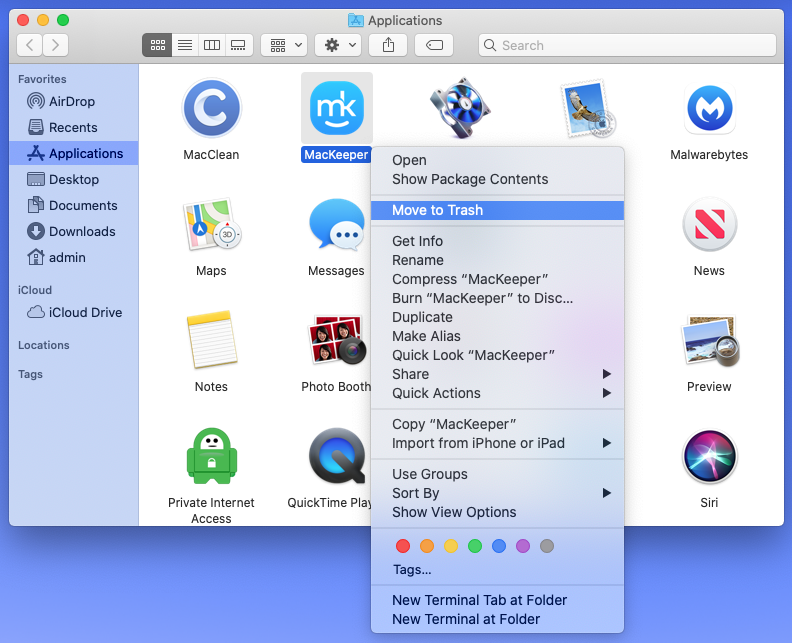
Task: Open the MacClean app icon
Action: pyautogui.click(x=212, y=108)
